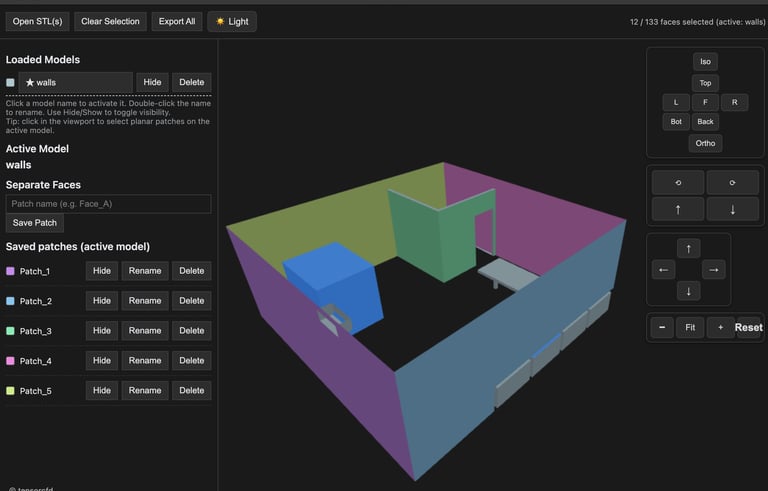
Task: Click the gray table in viewport
Action: point(508,274)
